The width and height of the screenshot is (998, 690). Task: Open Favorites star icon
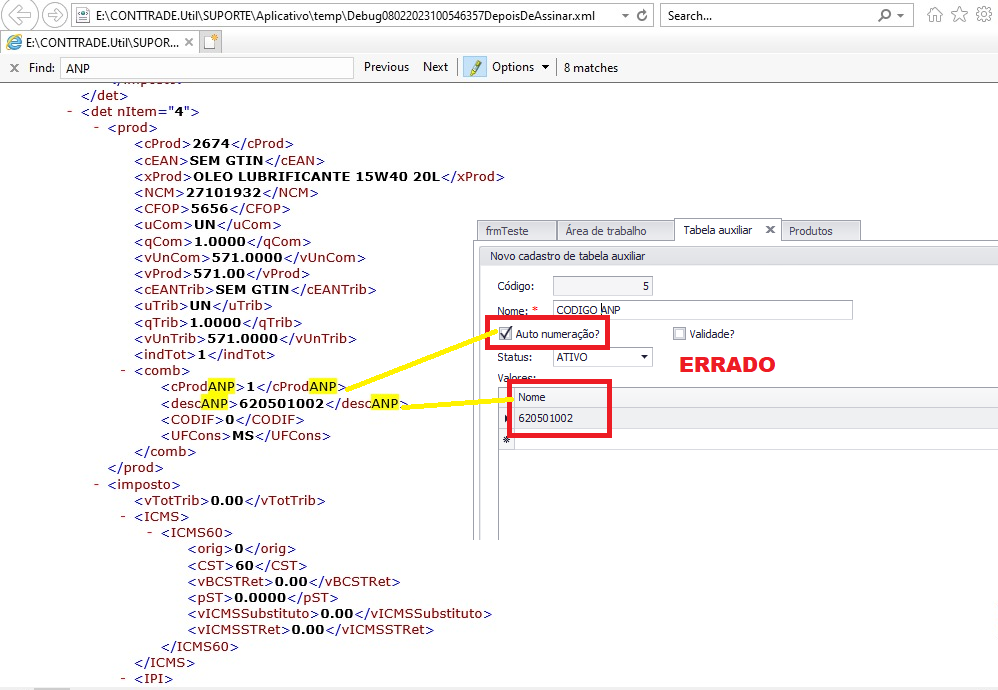959,15
